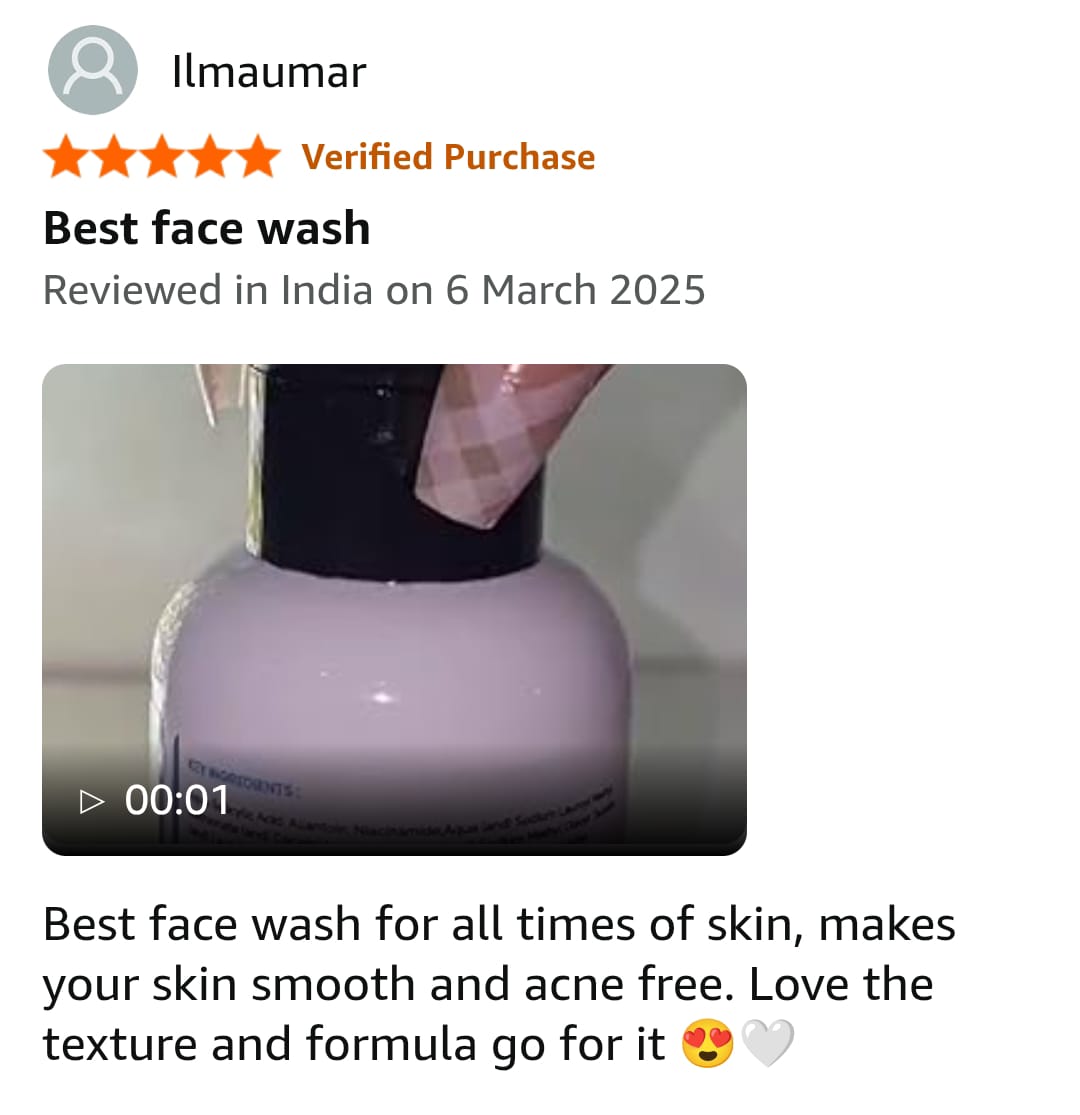Click the white heart emoji in the review
This screenshot has height=1115, width=1080.
pyautogui.click(x=767, y=1043)
